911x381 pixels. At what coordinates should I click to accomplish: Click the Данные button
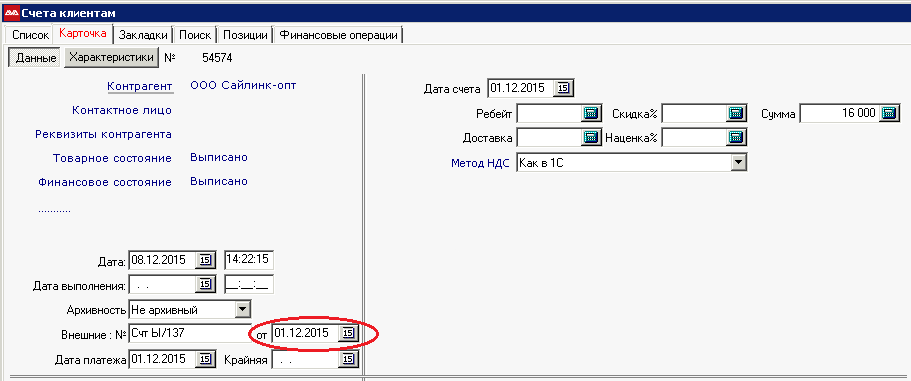point(36,57)
